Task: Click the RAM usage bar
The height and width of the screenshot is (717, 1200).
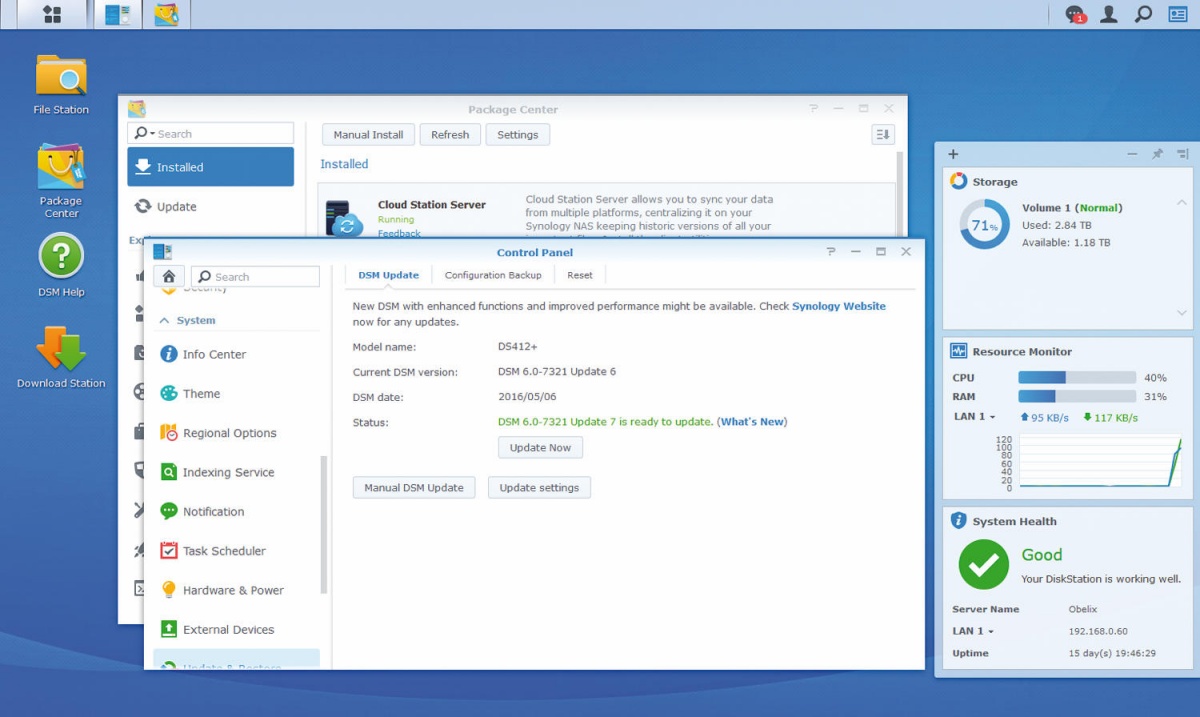Action: click(1077, 396)
